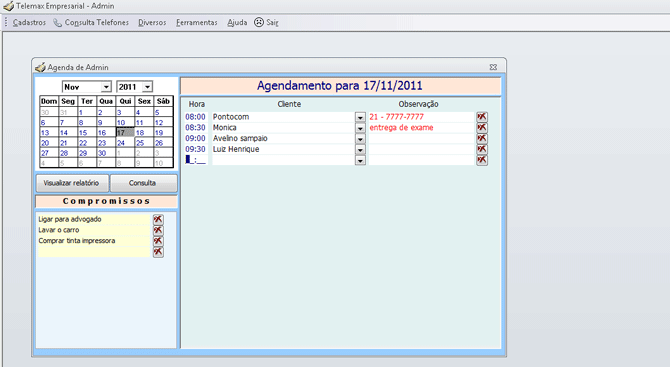Click the 'Ligar para advogado' commitment text
670x367 pixels.
coord(70,219)
